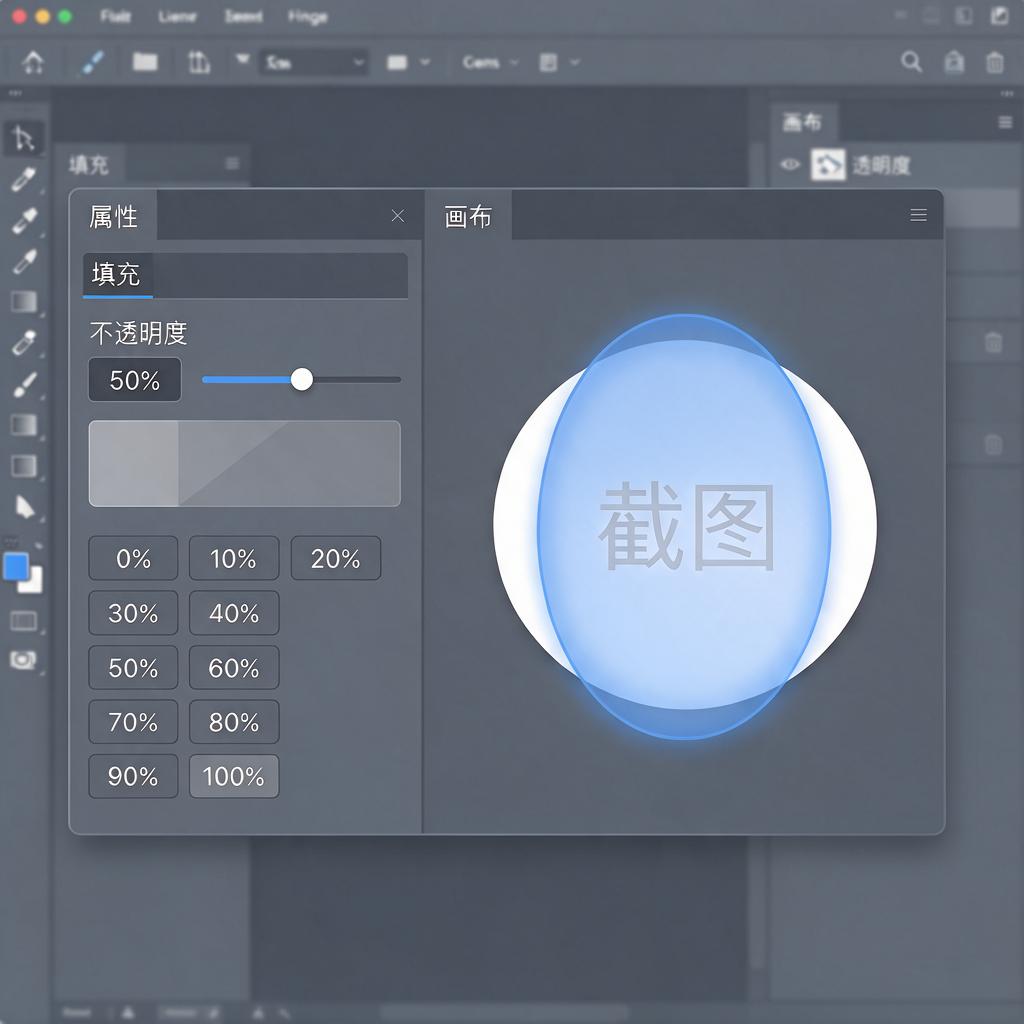Open search with the magnifier icon
Screen dimensions: 1024x1024
pos(911,61)
